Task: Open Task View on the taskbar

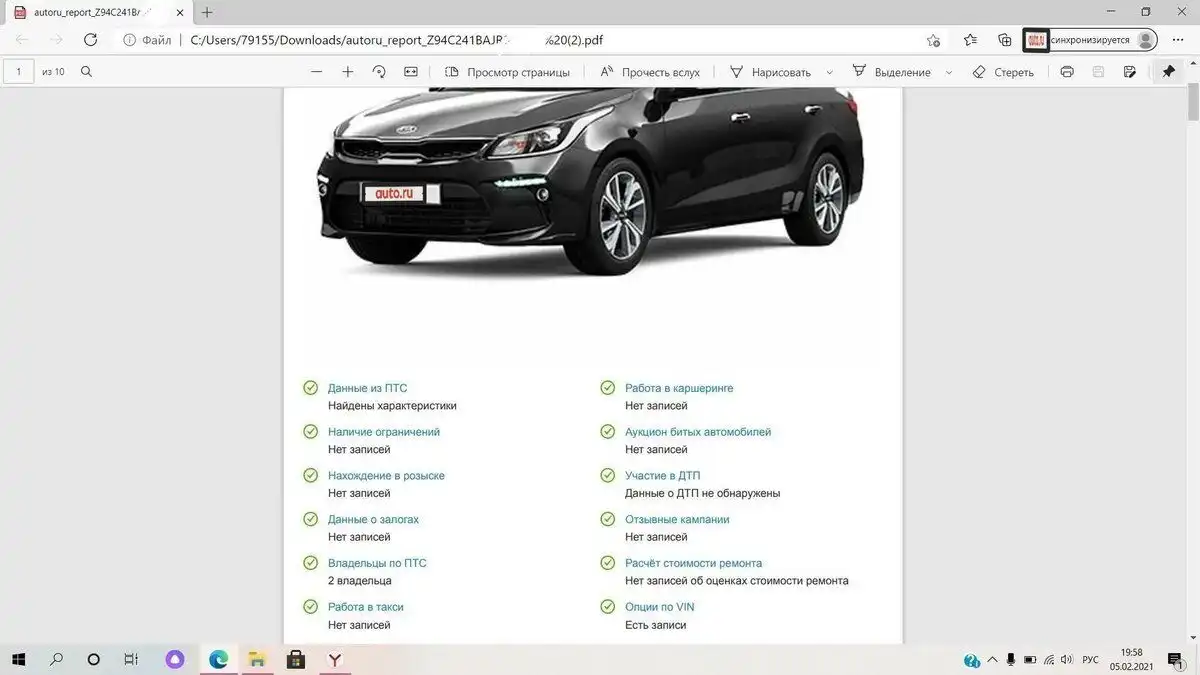Action: pos(131,659)
